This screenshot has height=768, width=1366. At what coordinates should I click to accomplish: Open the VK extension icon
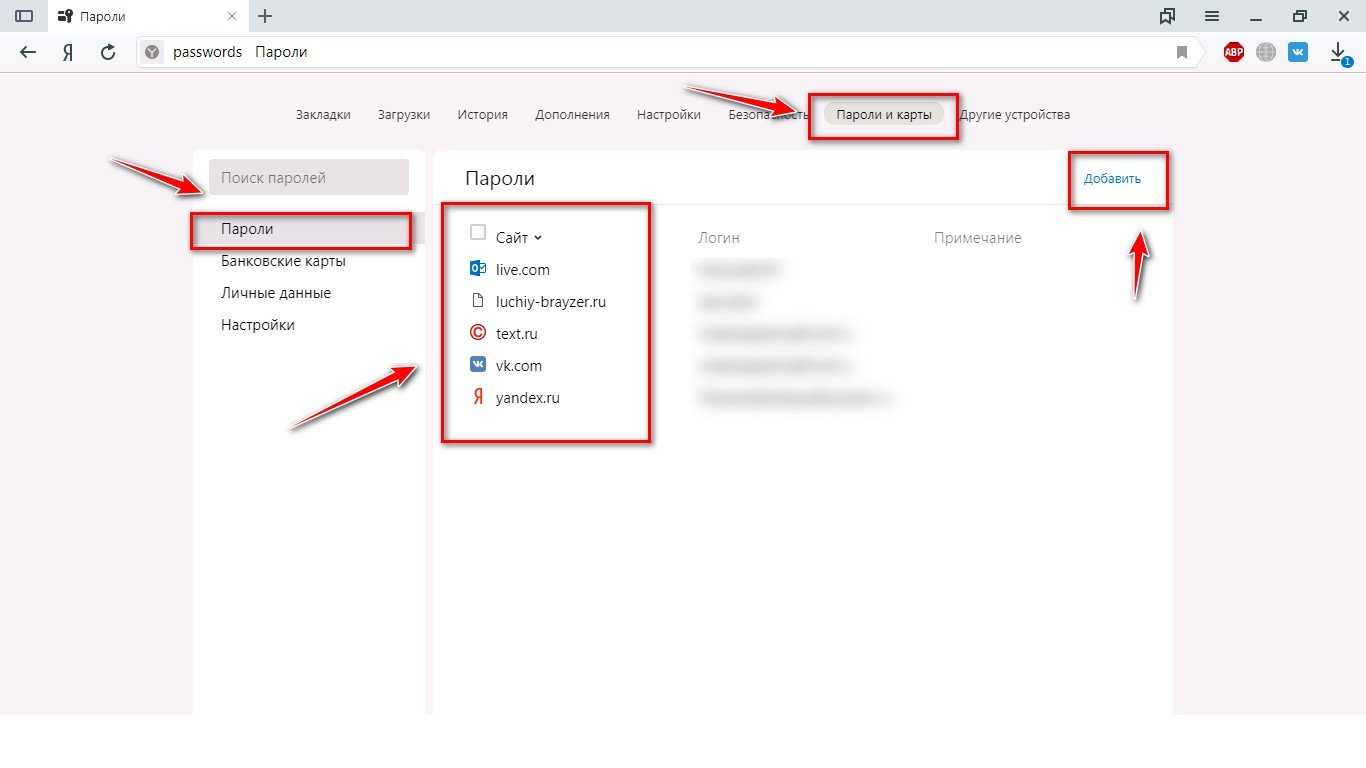pos(1298,52)
